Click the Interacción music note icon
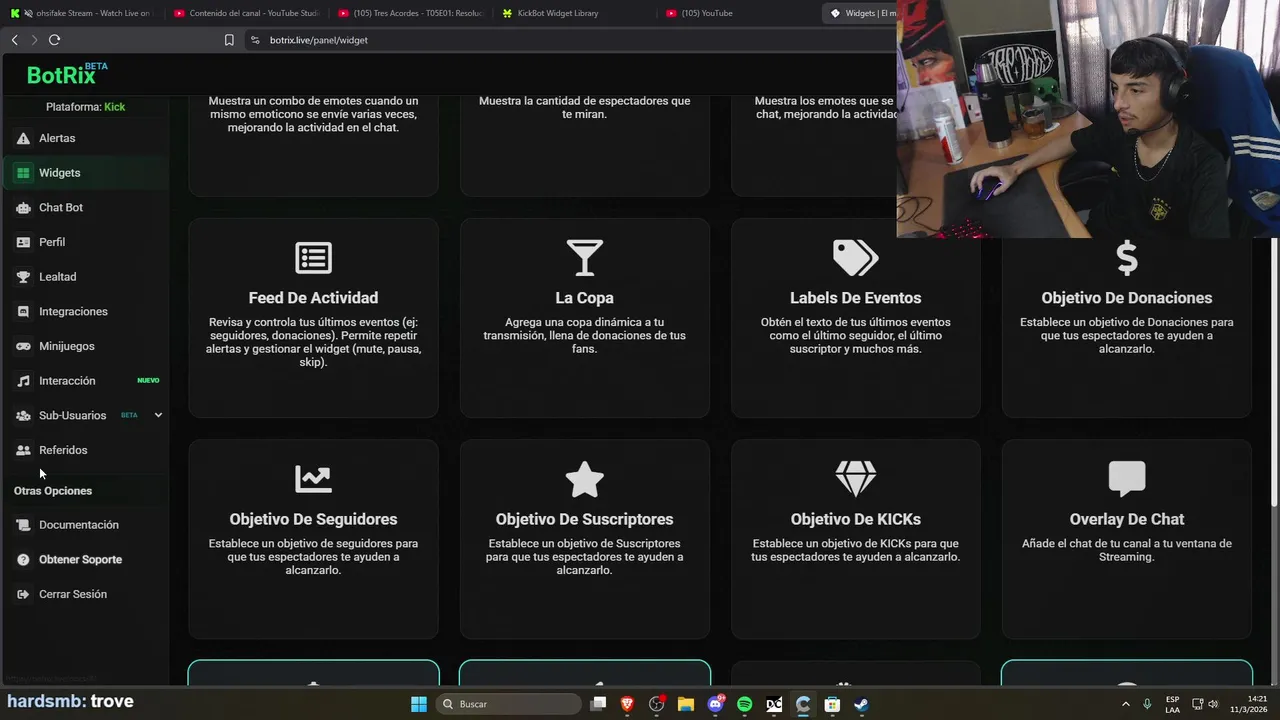Screen dimensions: 1280x720 click(23, 381)
